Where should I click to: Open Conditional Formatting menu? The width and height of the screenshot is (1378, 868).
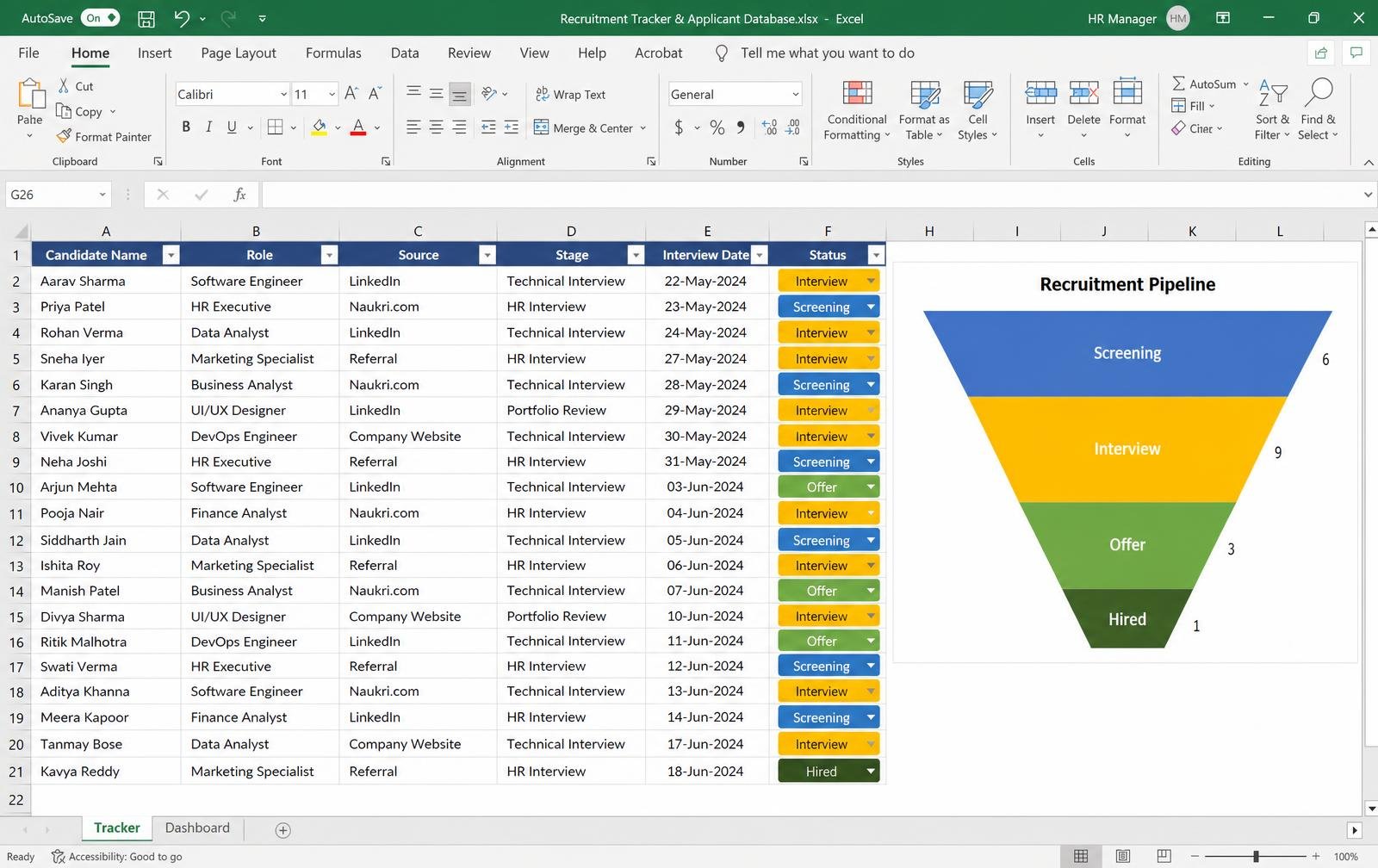[857, 110]
